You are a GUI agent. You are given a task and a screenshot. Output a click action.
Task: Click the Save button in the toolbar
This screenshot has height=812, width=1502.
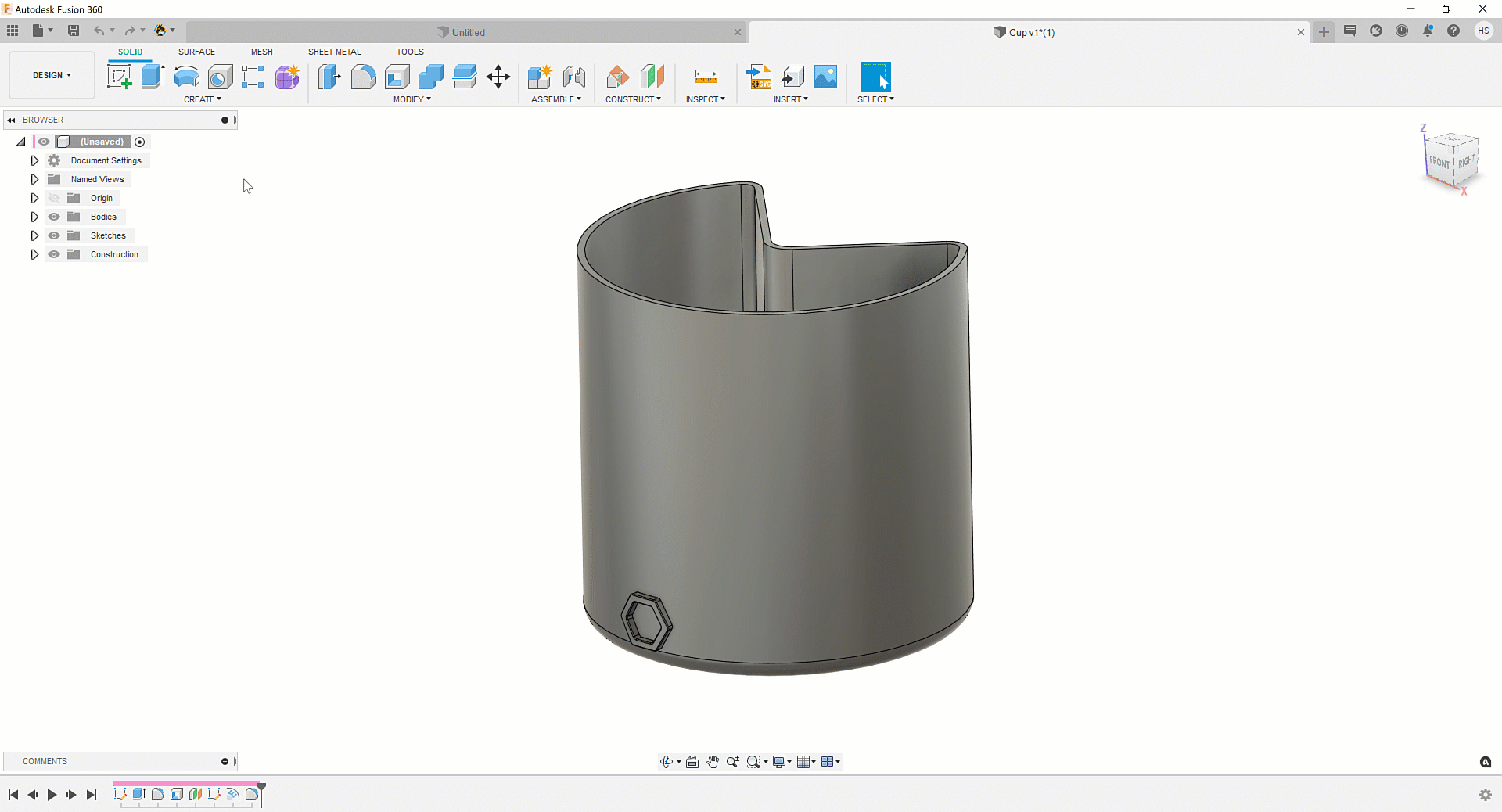coord(74,31)
